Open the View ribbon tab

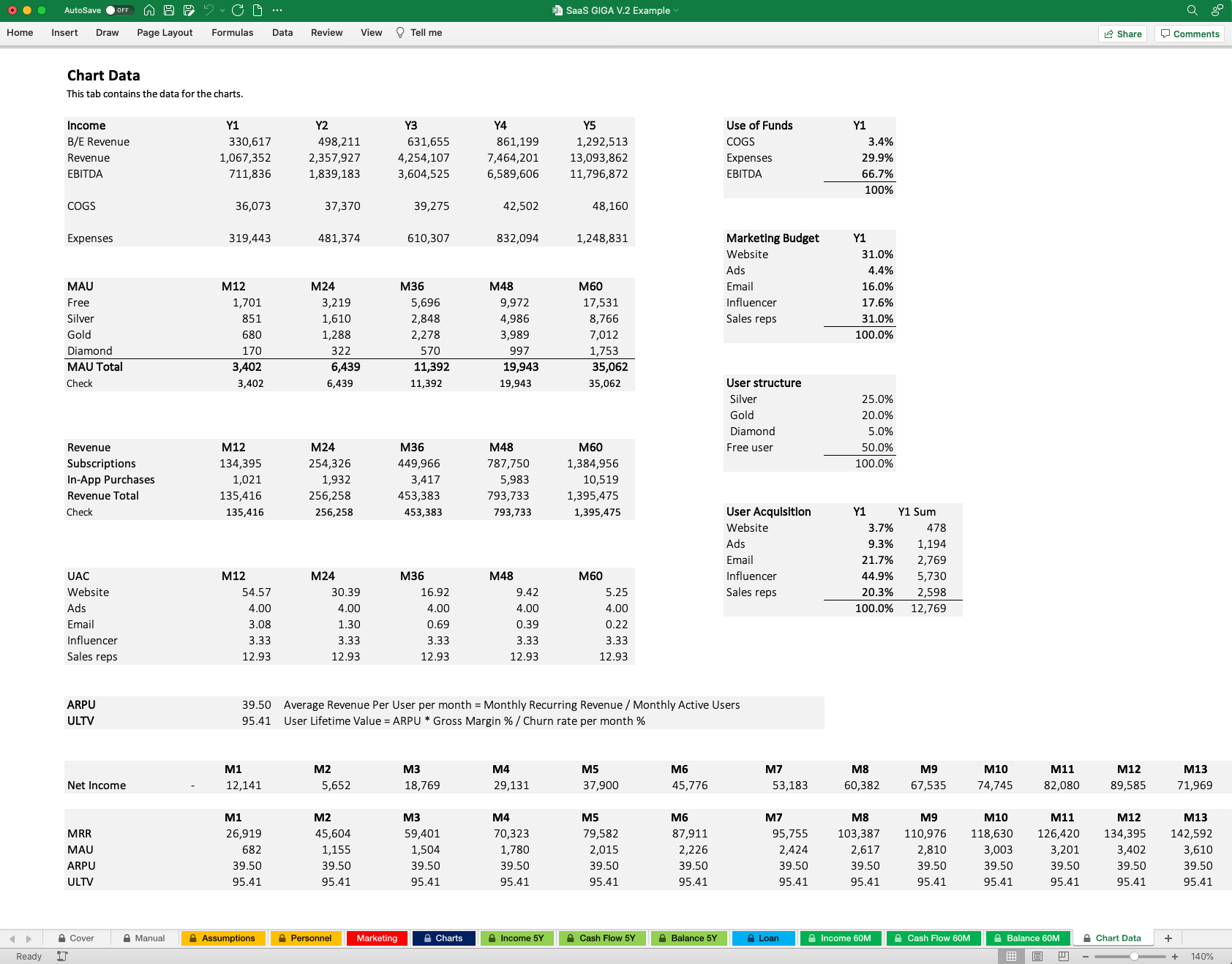tap(371, 33)
